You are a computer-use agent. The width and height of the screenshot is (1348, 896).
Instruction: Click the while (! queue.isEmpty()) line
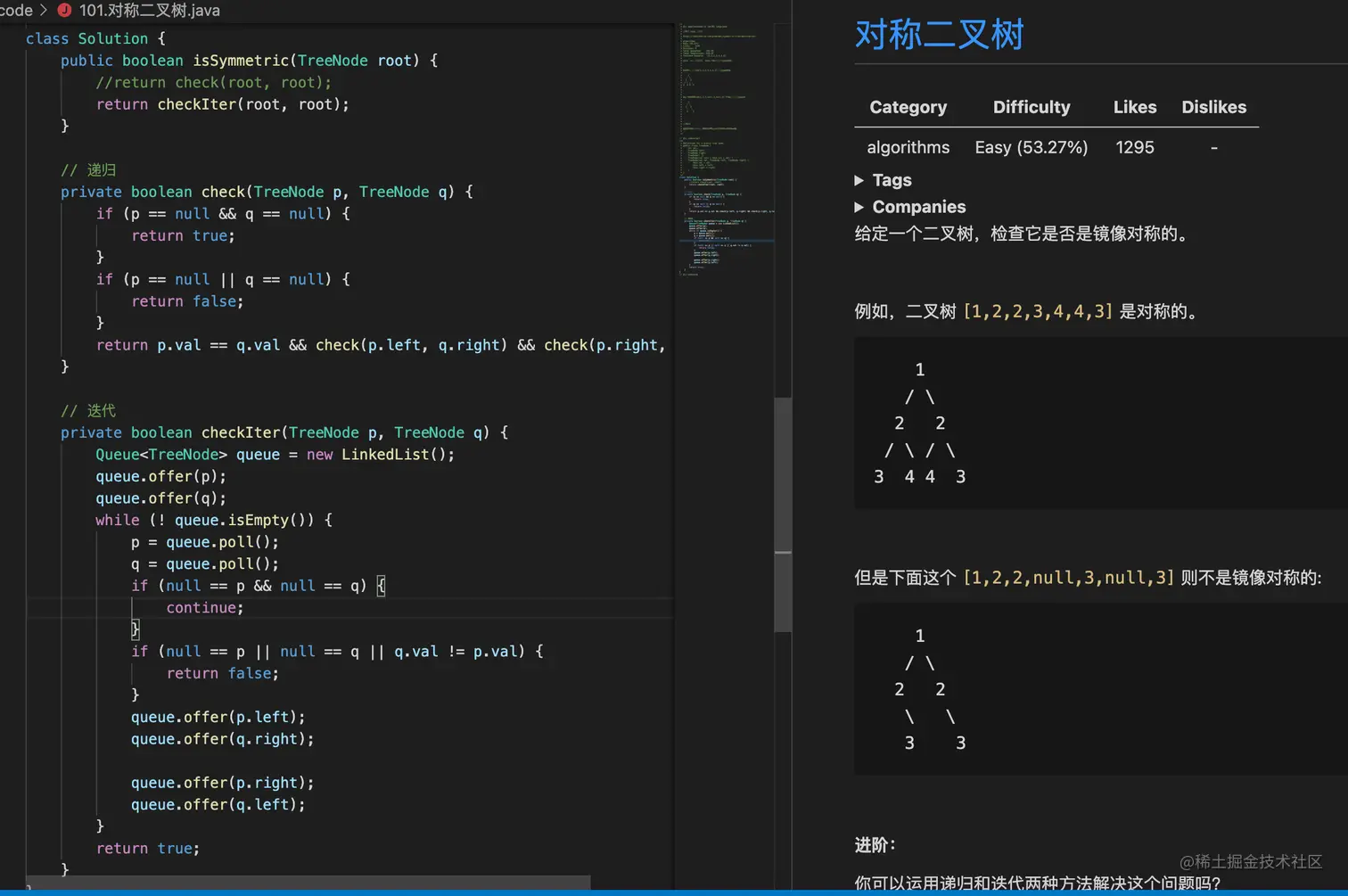[214, 520]
